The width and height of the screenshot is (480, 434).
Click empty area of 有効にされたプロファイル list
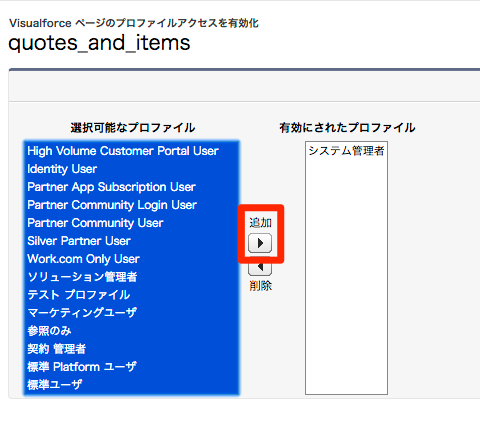[346, 277]
